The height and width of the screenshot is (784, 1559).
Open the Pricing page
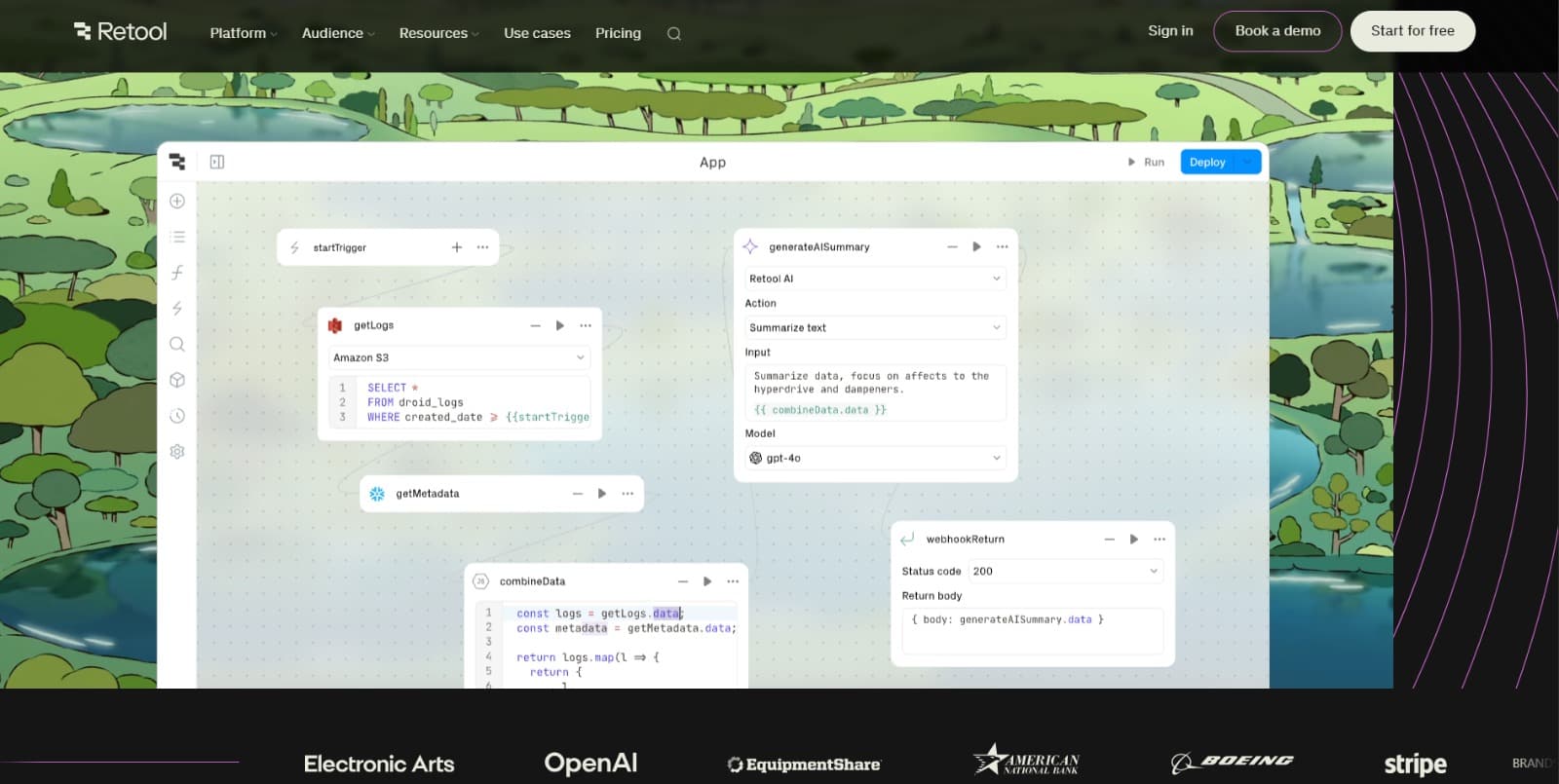618,33
